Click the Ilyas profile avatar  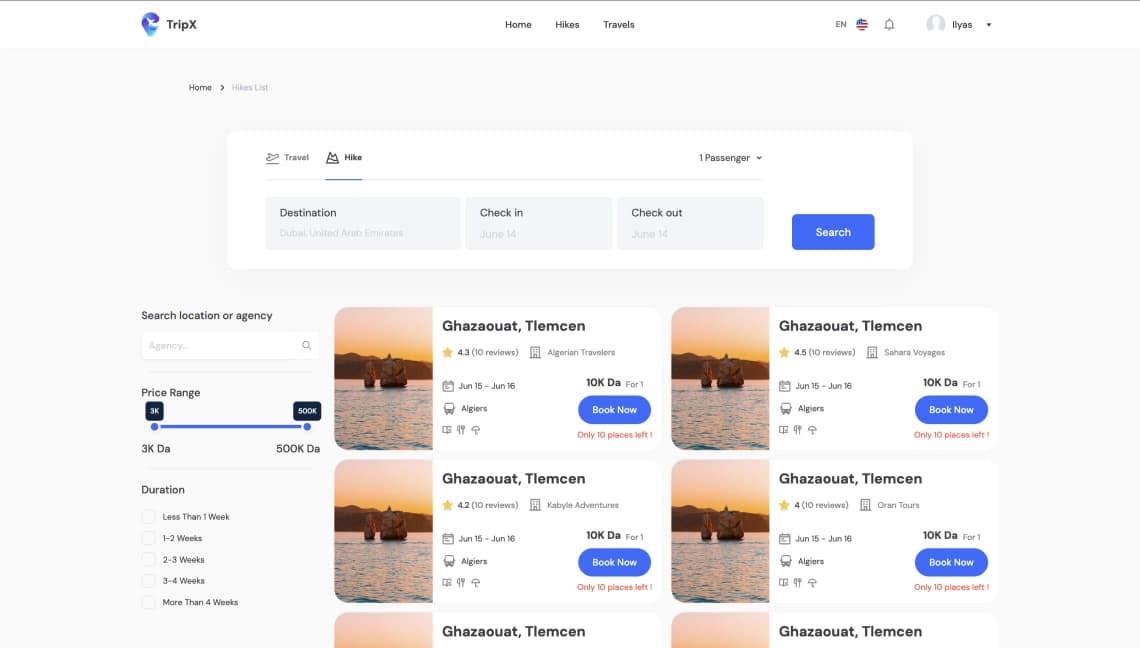pyautogui.click(x=935, y=24)
